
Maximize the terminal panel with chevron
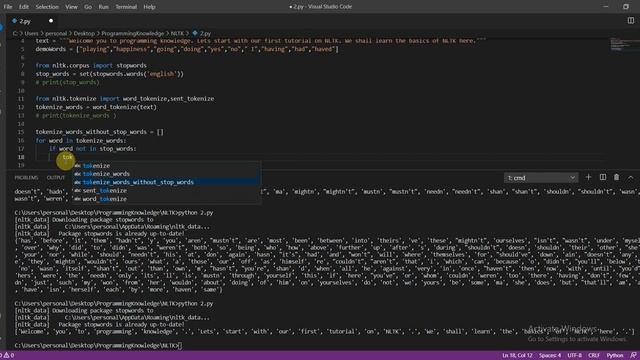(x=630, y=178)
